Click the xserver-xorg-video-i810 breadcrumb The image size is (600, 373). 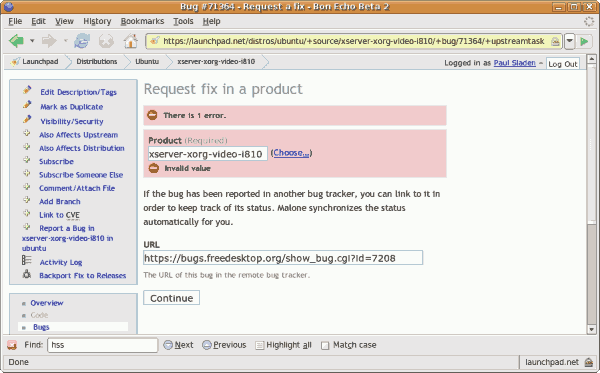(x=216, y=62)
